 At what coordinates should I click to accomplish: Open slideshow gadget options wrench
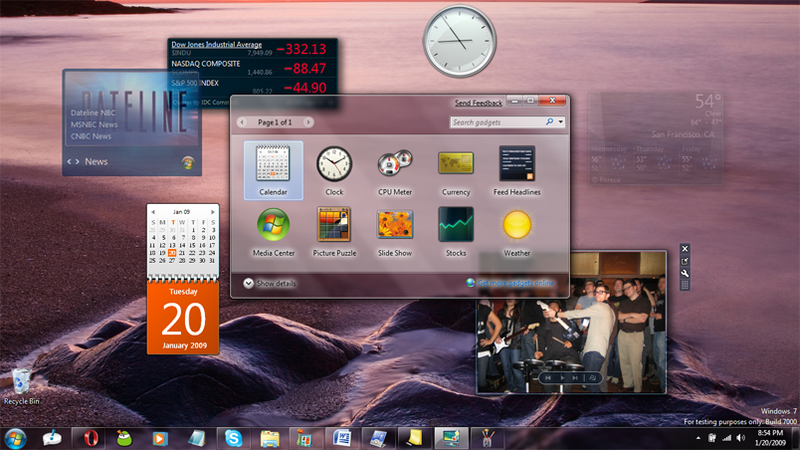[685, 273]
